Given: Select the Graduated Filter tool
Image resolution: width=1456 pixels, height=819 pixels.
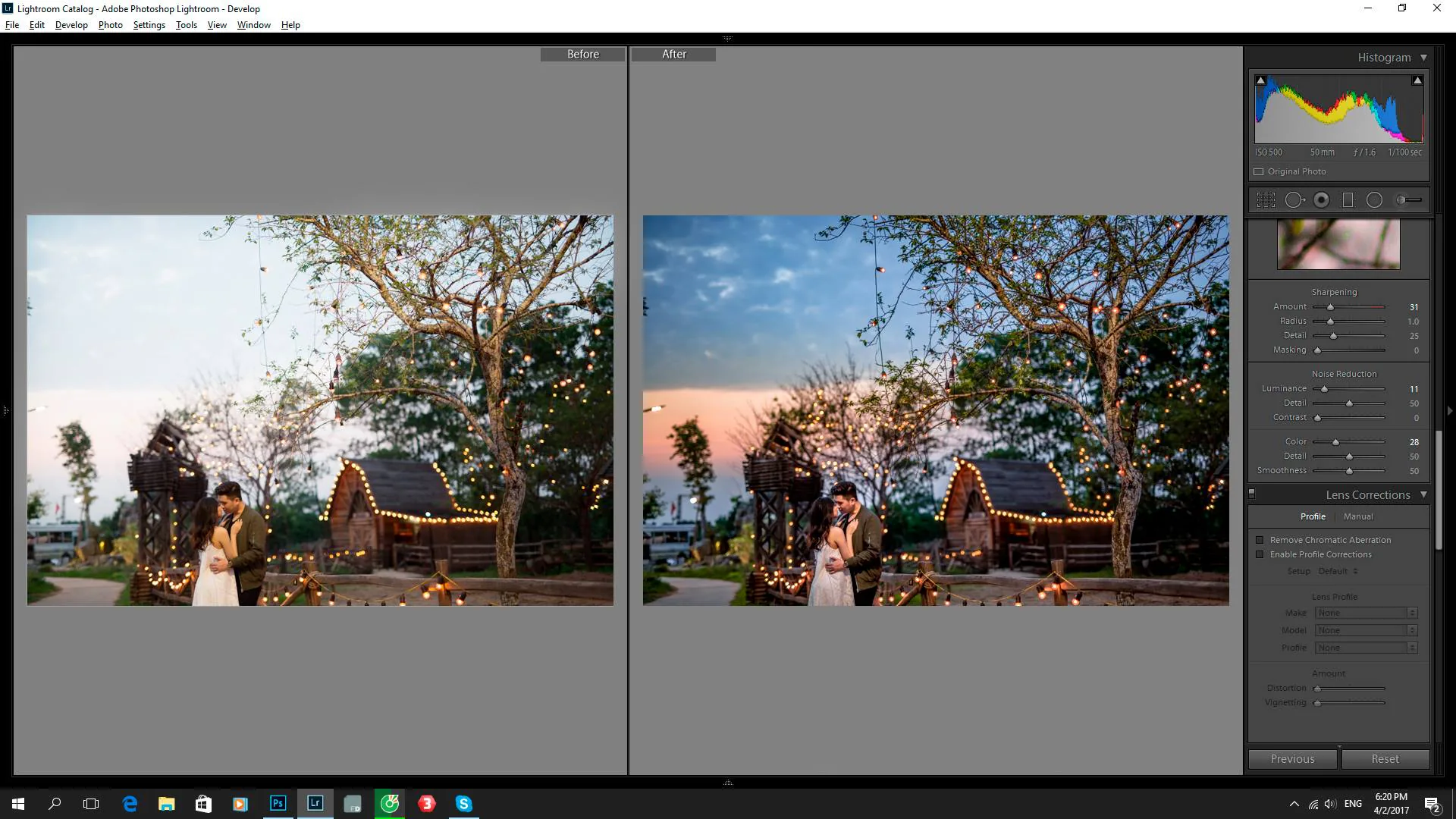Looking at the screenshot, I should coord(1348,200).
